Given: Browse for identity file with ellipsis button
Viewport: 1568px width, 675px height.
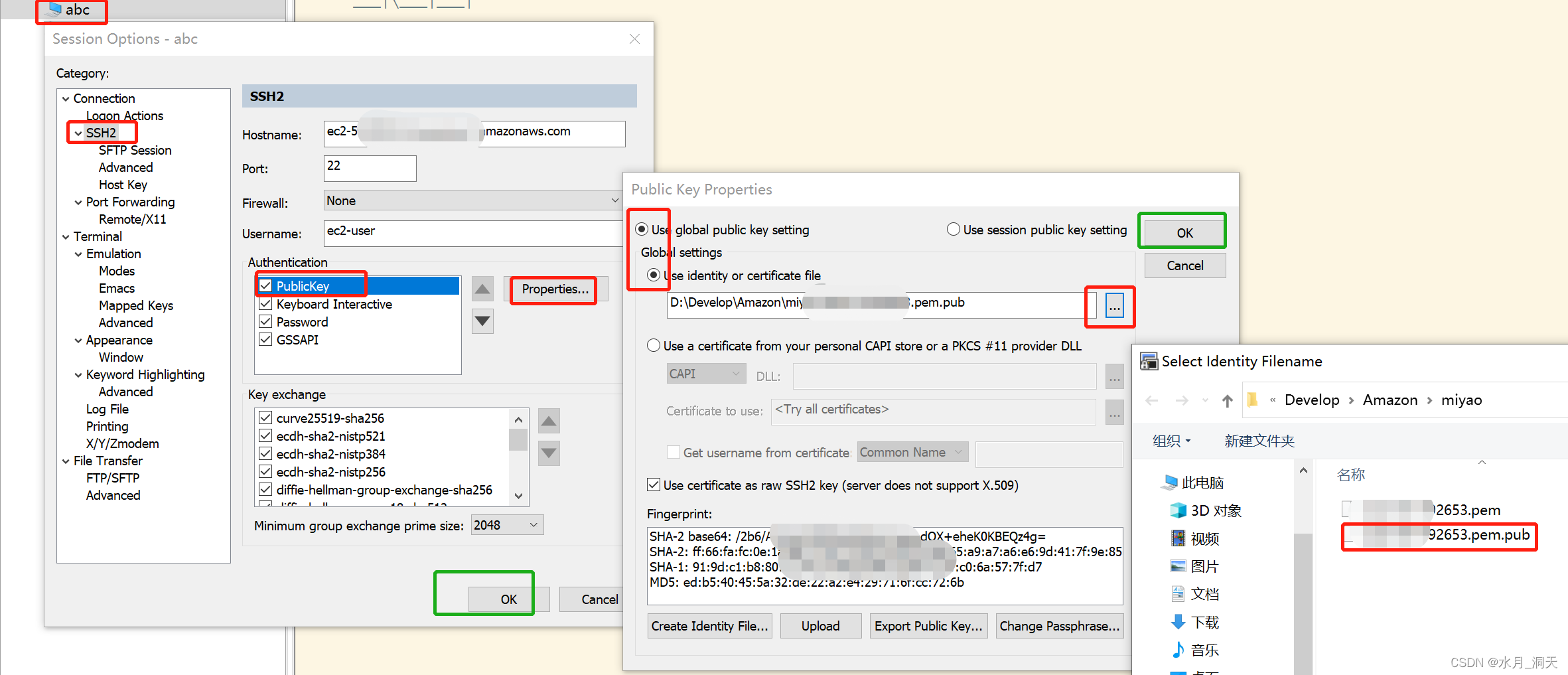Looking at the screenshot, I should pos(1115,306).
